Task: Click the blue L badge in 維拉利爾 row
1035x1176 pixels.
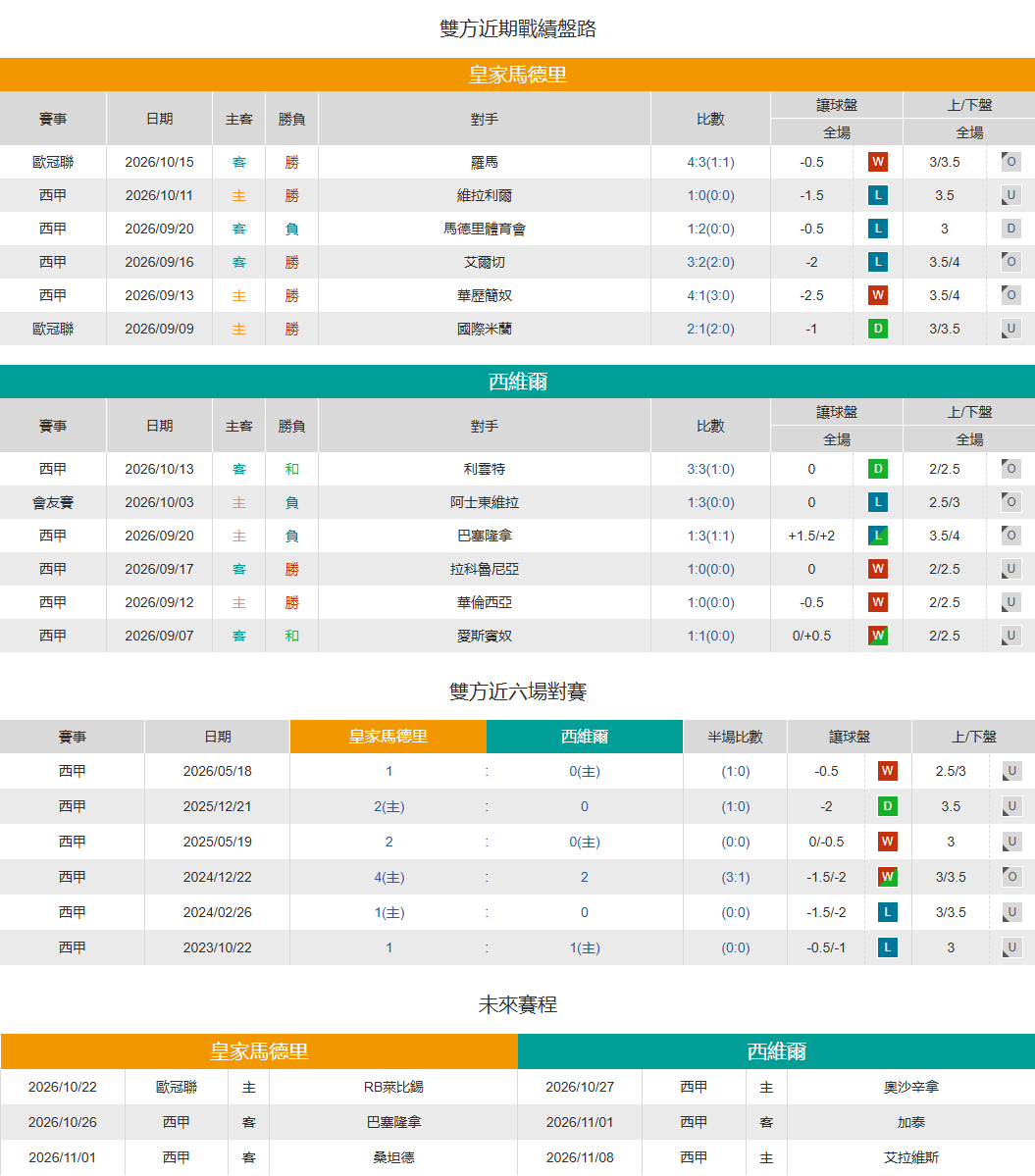Action: click(x=877, y=196)
